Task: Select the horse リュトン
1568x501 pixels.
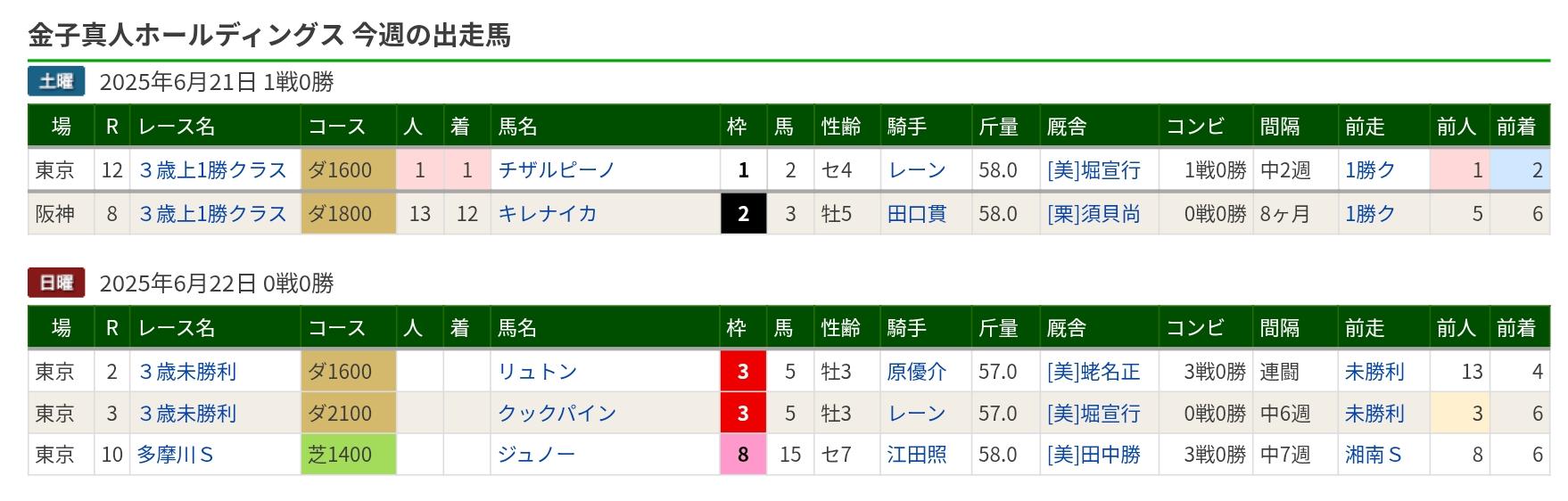Action: pos(537,372)
